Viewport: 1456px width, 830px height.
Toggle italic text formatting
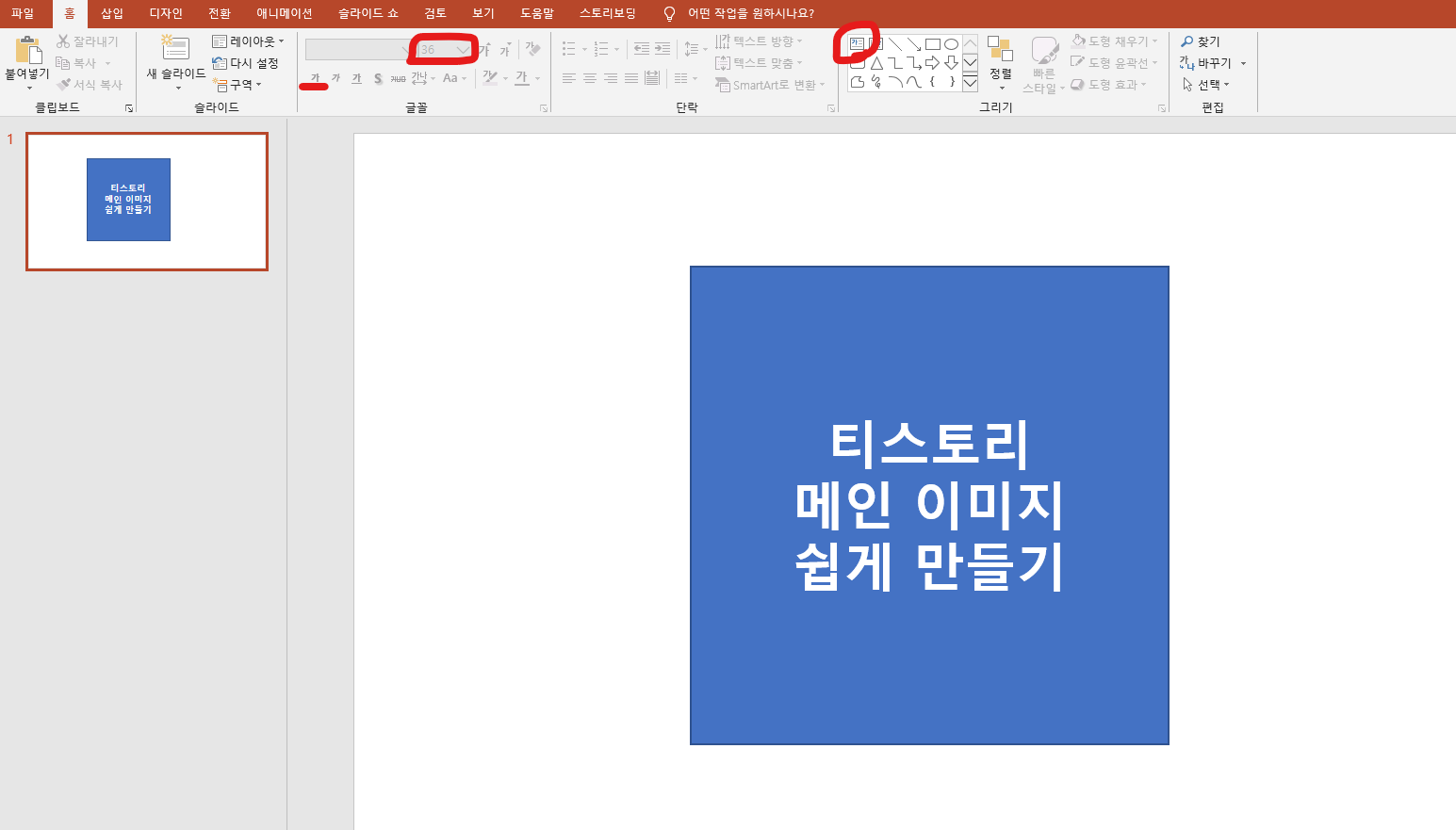click(335, 78)
